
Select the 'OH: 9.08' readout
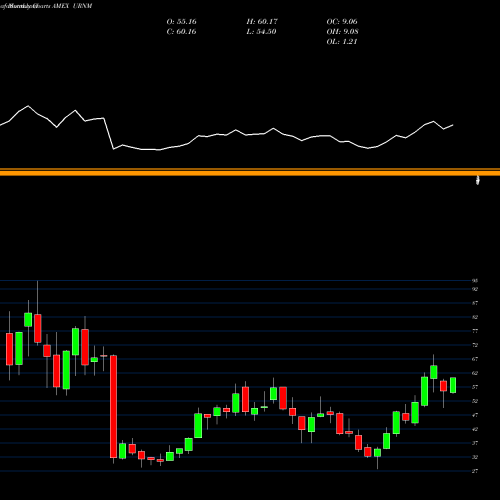(342, 31)
